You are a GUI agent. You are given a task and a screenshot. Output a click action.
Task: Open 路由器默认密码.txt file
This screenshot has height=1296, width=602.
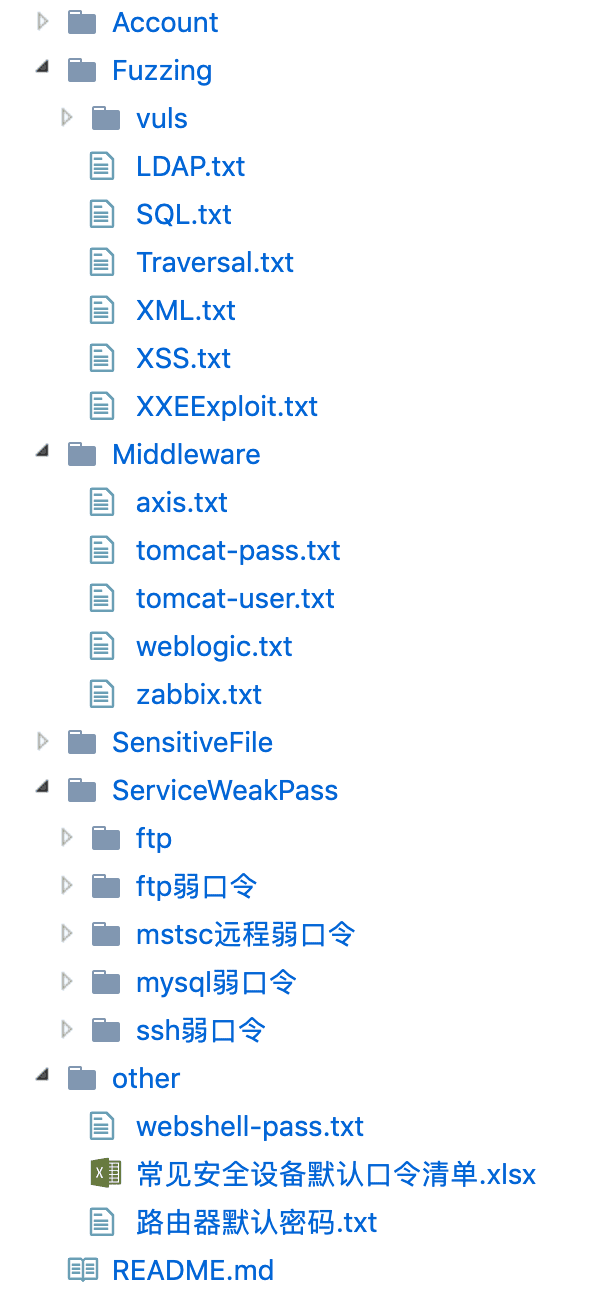point(257,1222)
